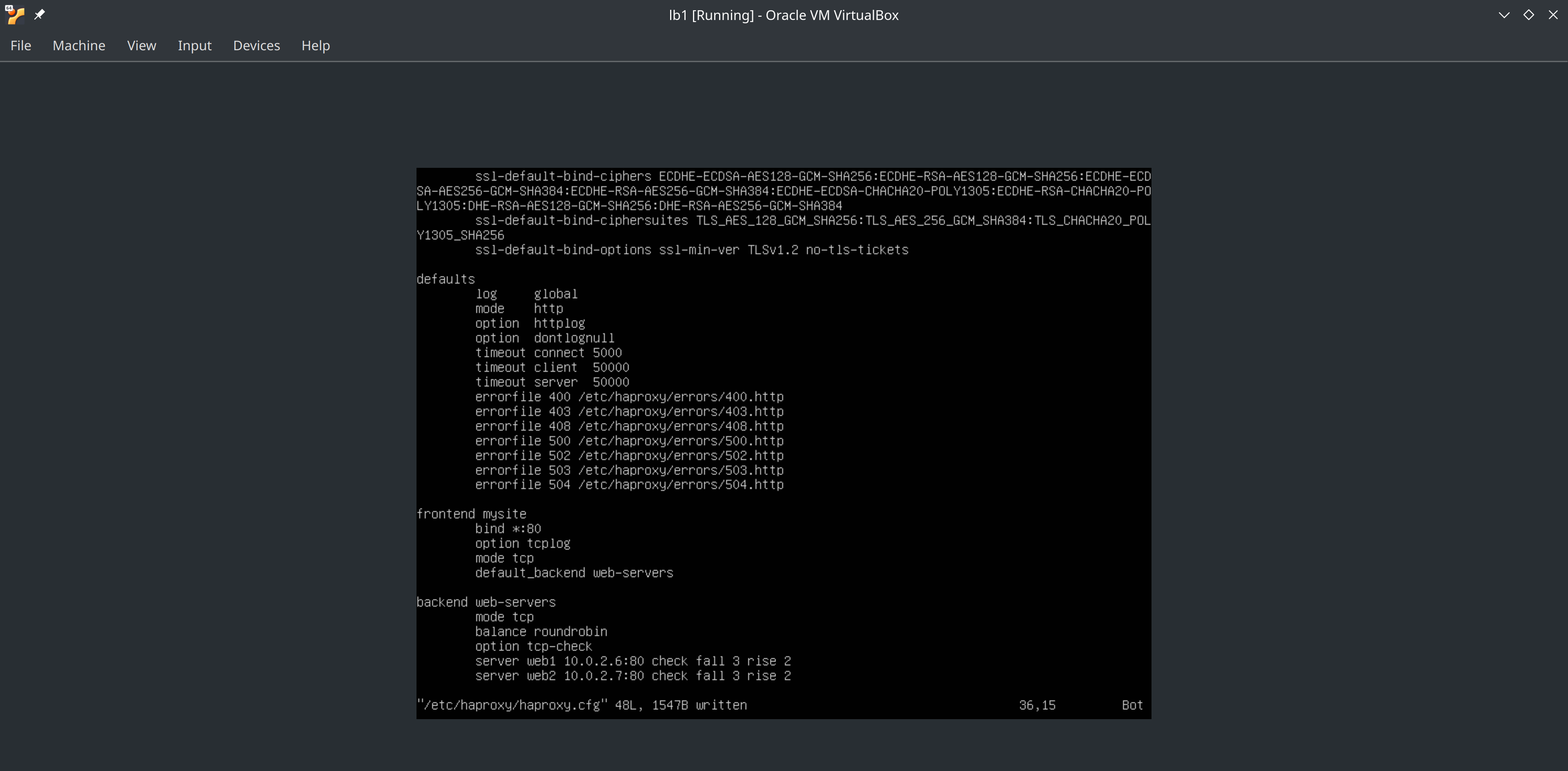Click 'mode http' in defaults

[519, 309]
